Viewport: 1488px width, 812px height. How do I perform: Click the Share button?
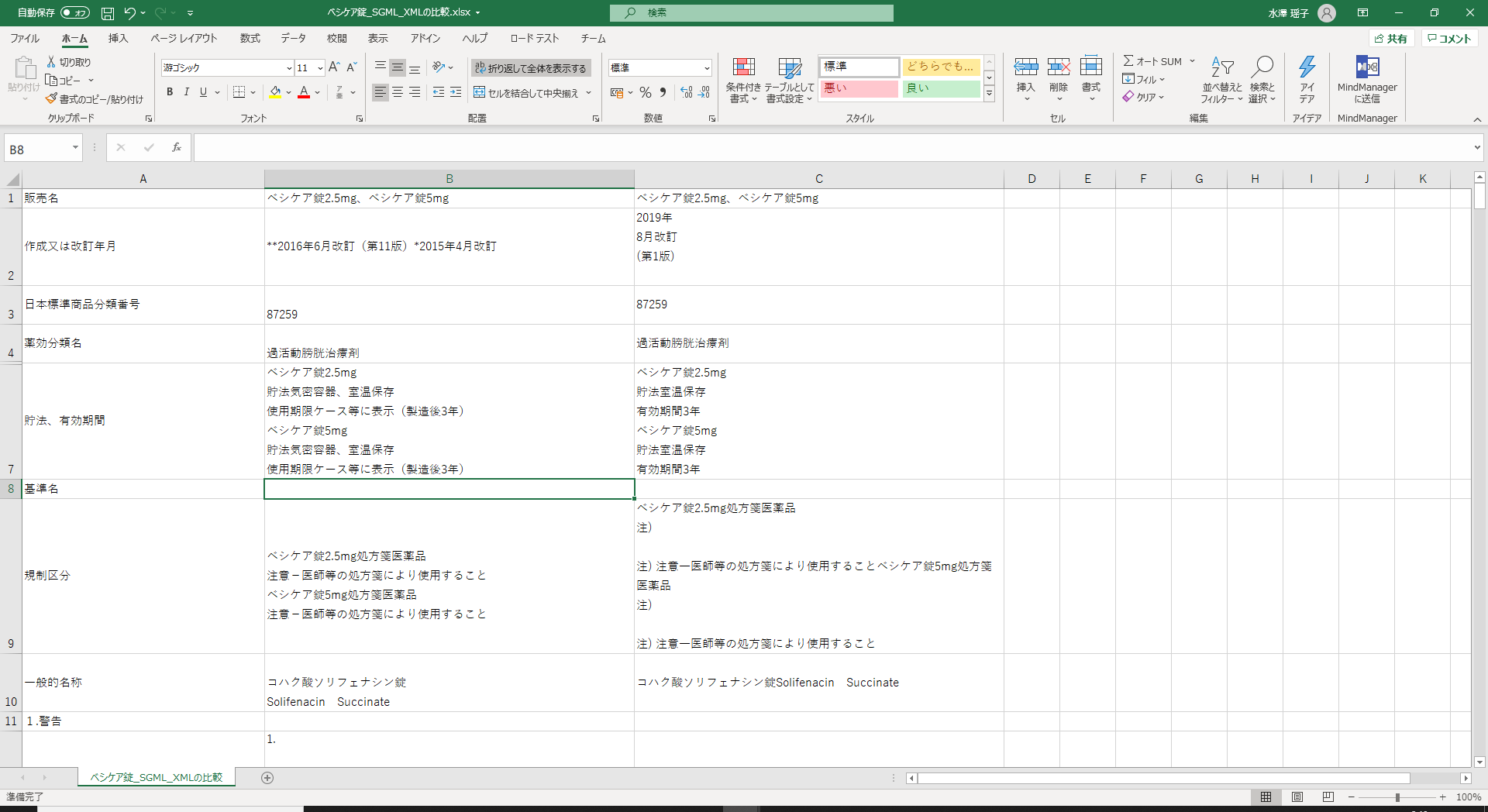1391,39
